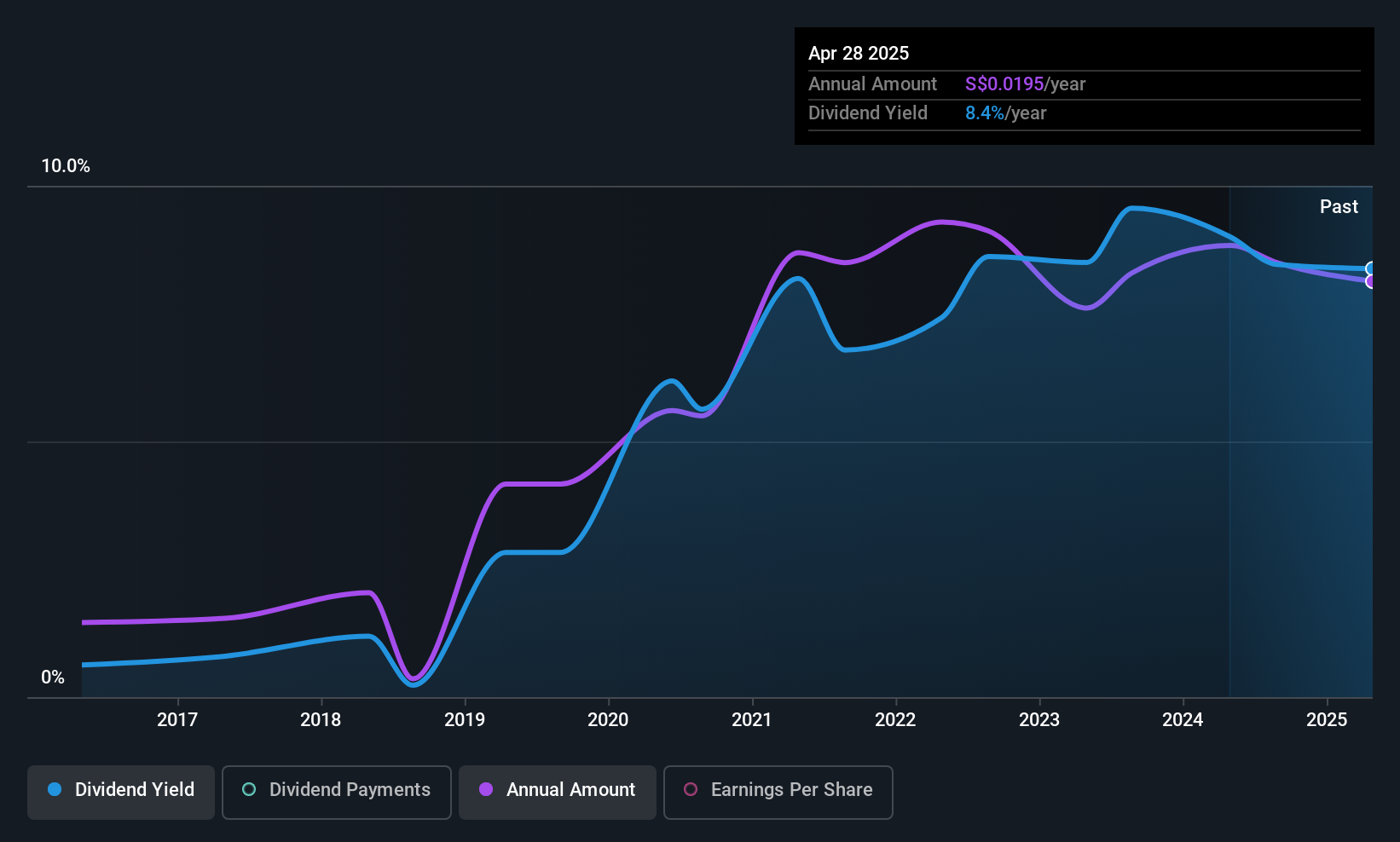Enable the Dividend Payments series

point(336,792)
